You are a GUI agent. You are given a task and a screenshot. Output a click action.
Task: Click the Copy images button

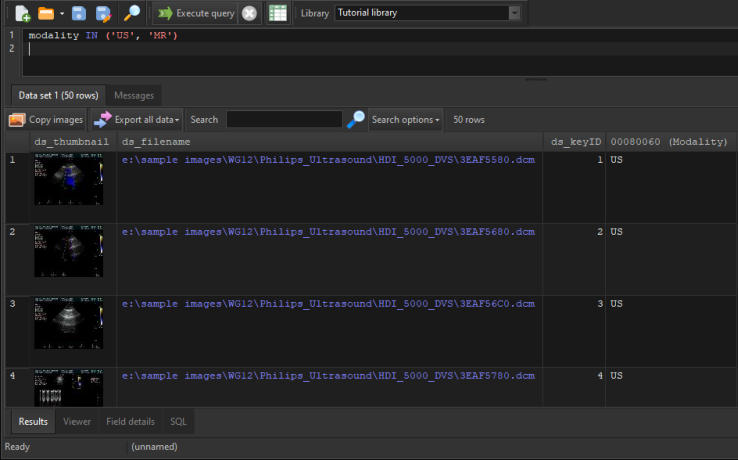click(46, 119)
